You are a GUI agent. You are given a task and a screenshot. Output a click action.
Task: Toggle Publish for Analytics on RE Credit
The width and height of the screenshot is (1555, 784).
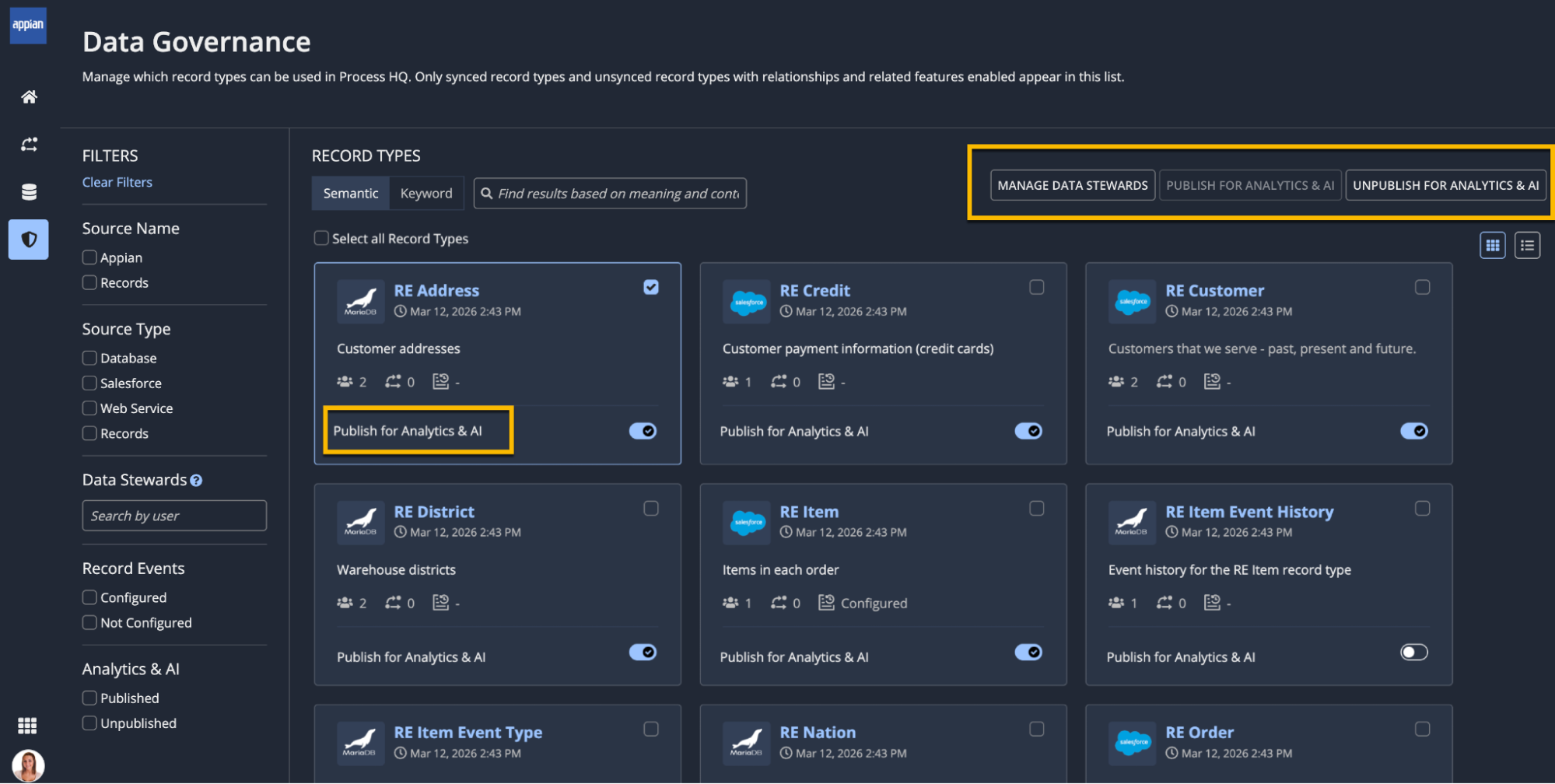(x=1028, y=431)
